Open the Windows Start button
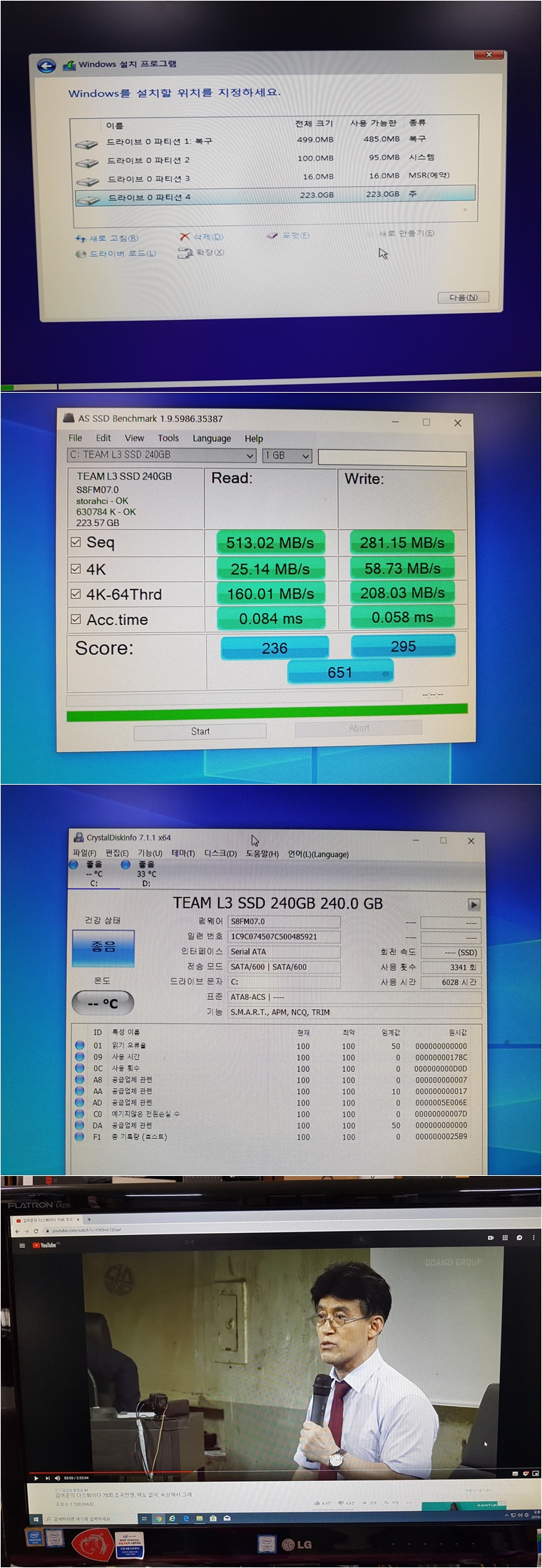 coord(35,1519)
